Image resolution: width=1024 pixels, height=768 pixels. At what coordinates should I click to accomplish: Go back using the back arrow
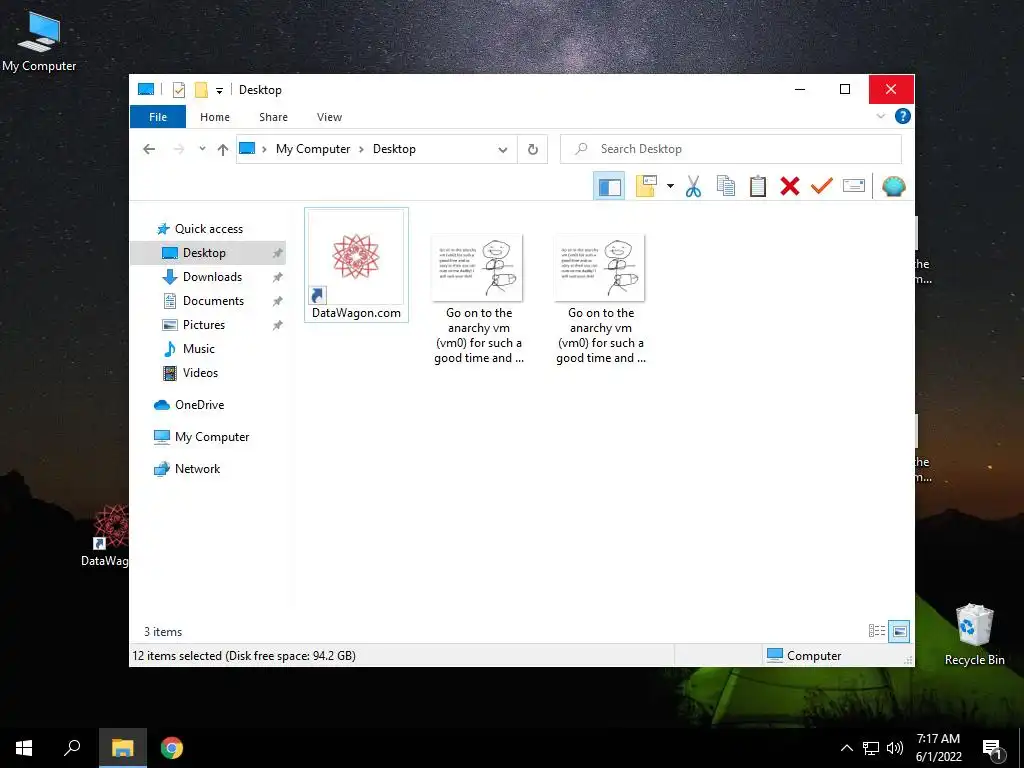click(x=149, y=149)
